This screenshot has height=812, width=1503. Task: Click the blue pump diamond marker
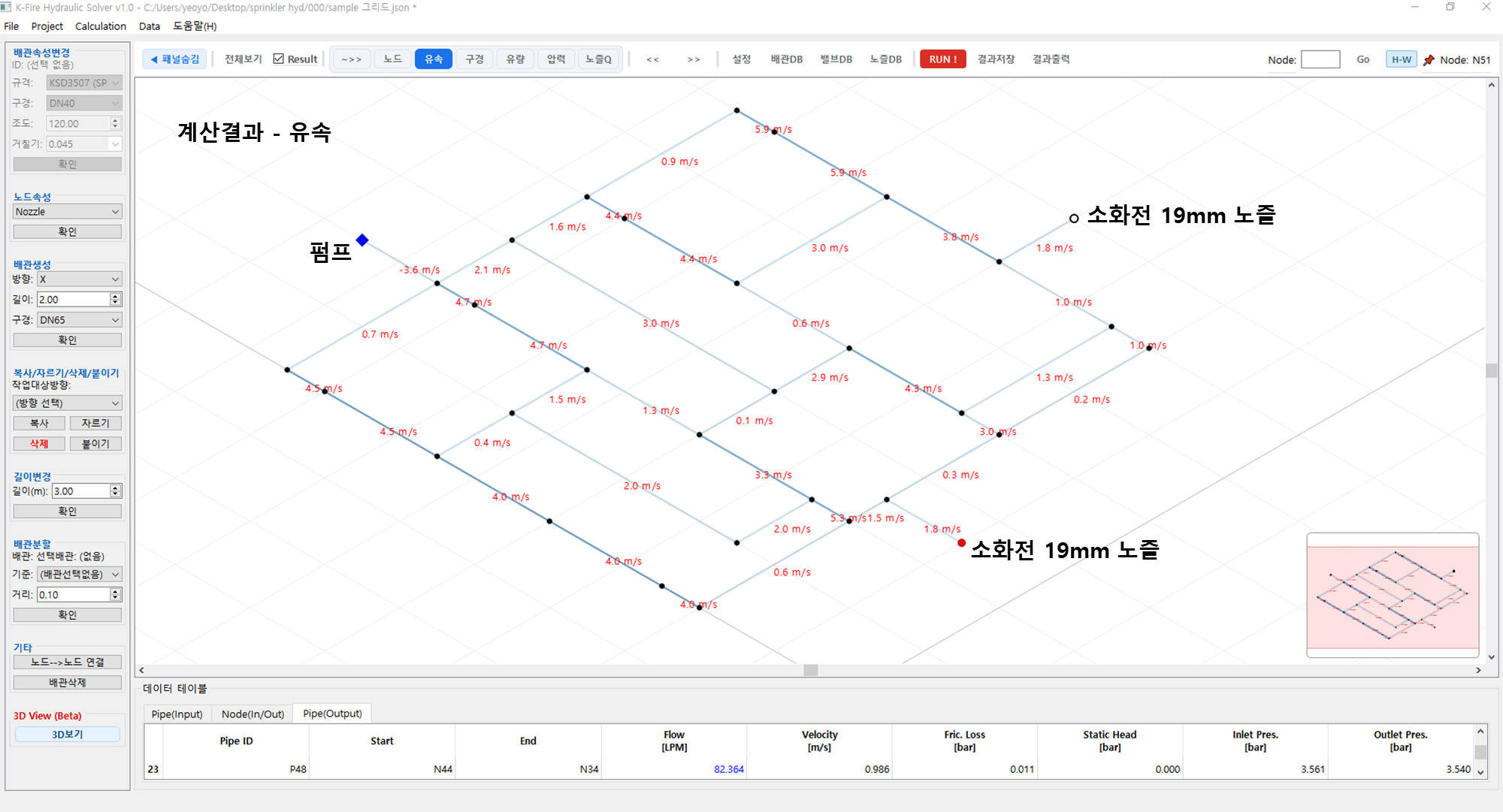pos(362,240)
